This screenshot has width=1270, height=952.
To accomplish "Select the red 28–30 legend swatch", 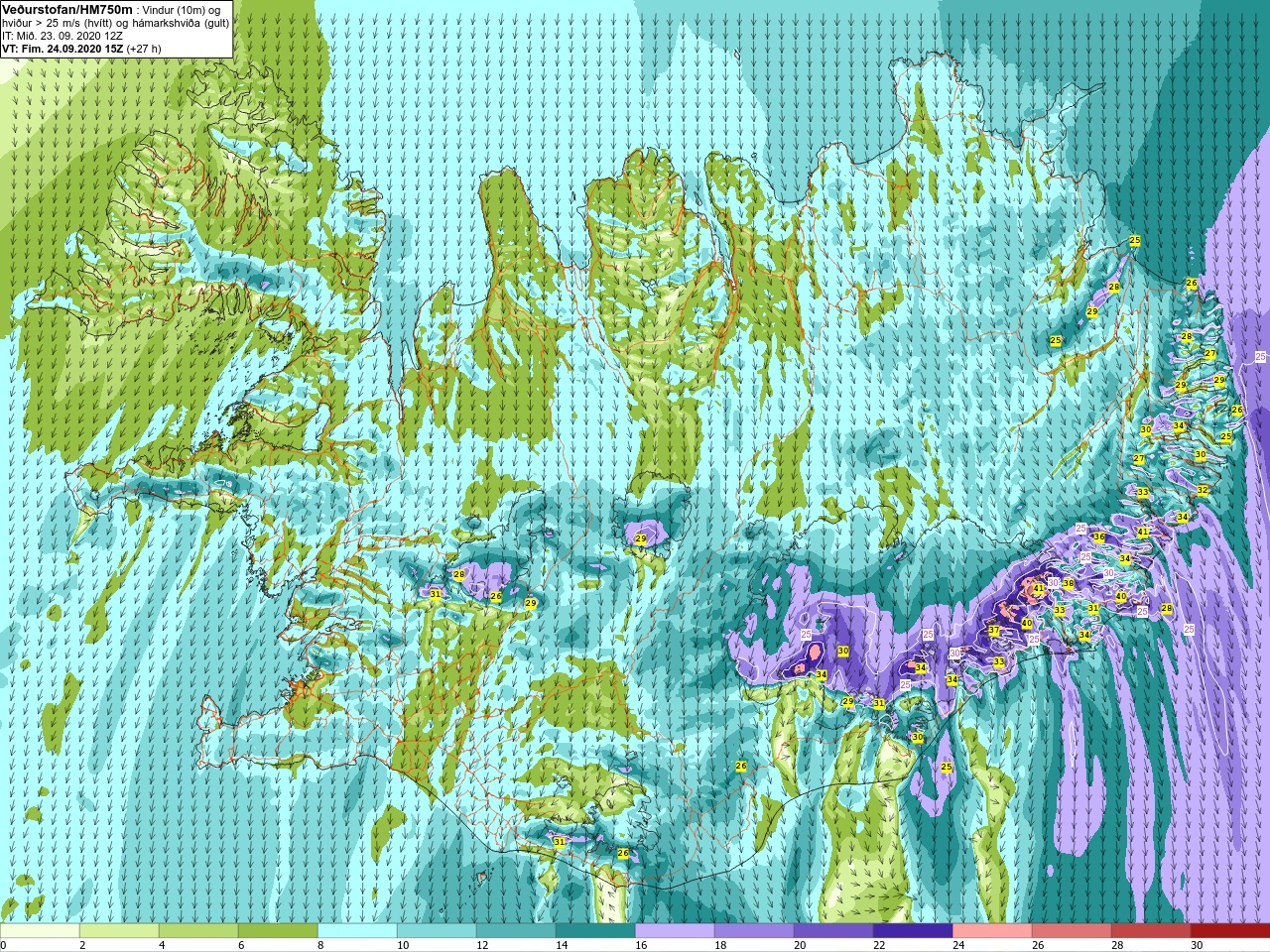I will 1151,931.
